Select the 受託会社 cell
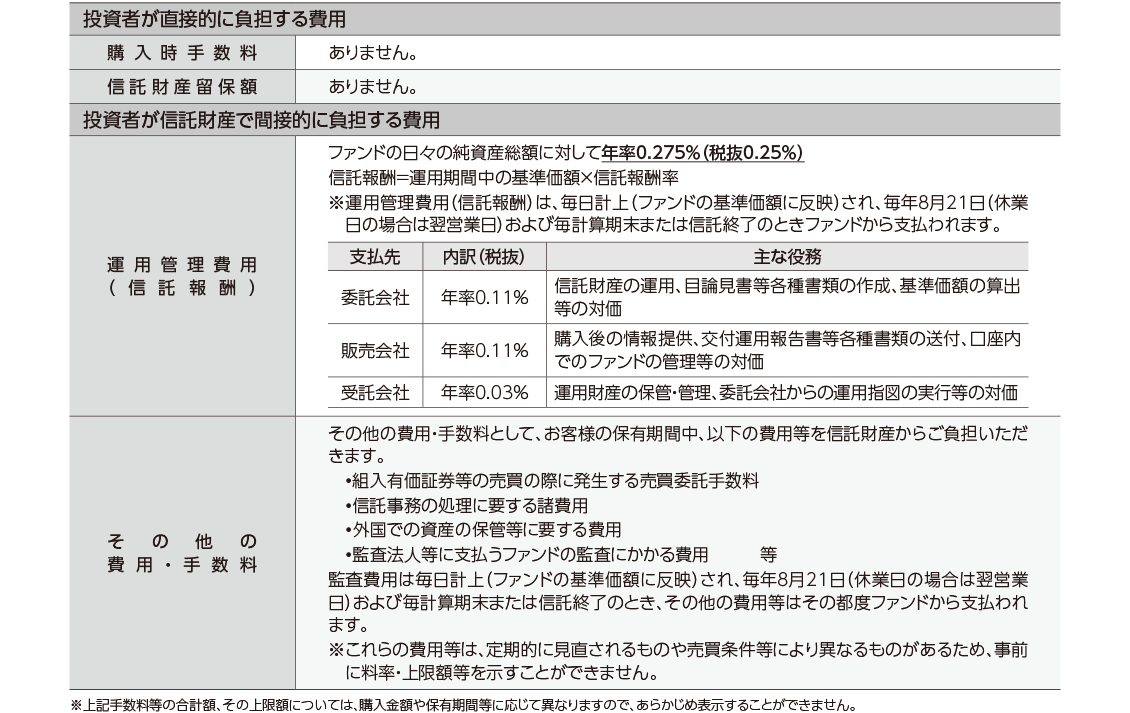Viewport: 1130px width, 713px height. 375,392
